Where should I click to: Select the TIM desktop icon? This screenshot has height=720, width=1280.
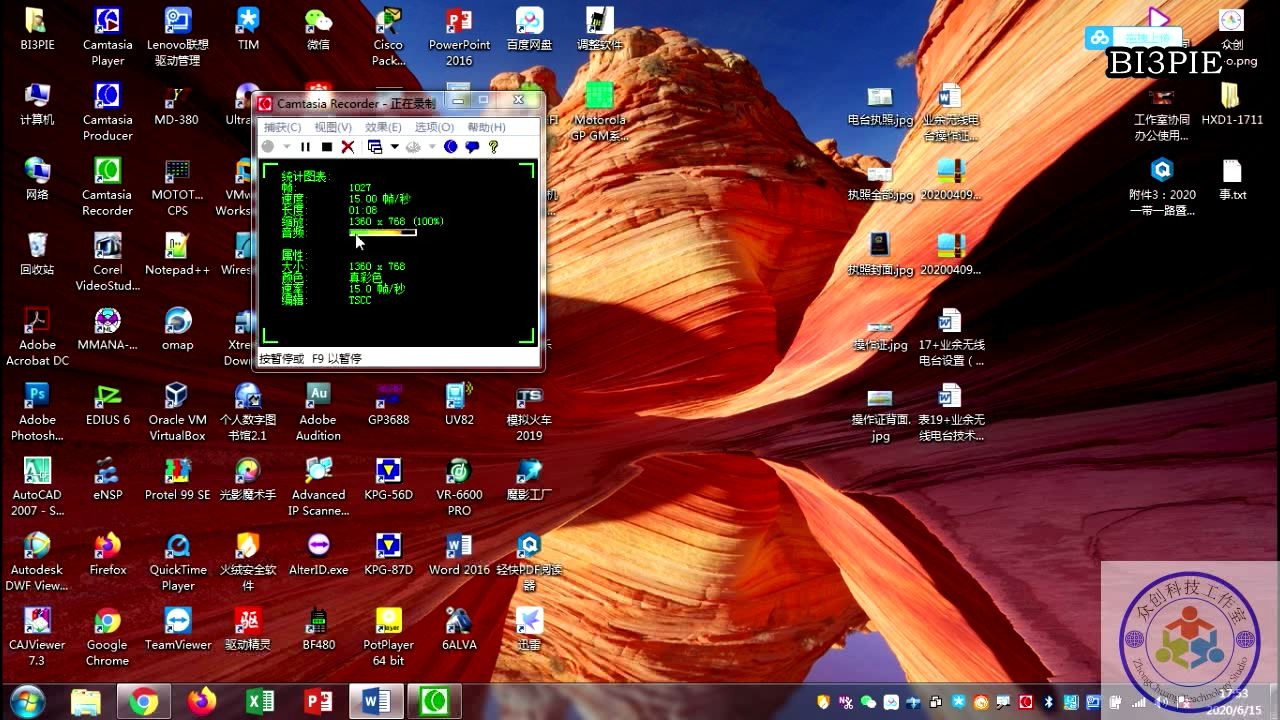click(x=248, y=29)
